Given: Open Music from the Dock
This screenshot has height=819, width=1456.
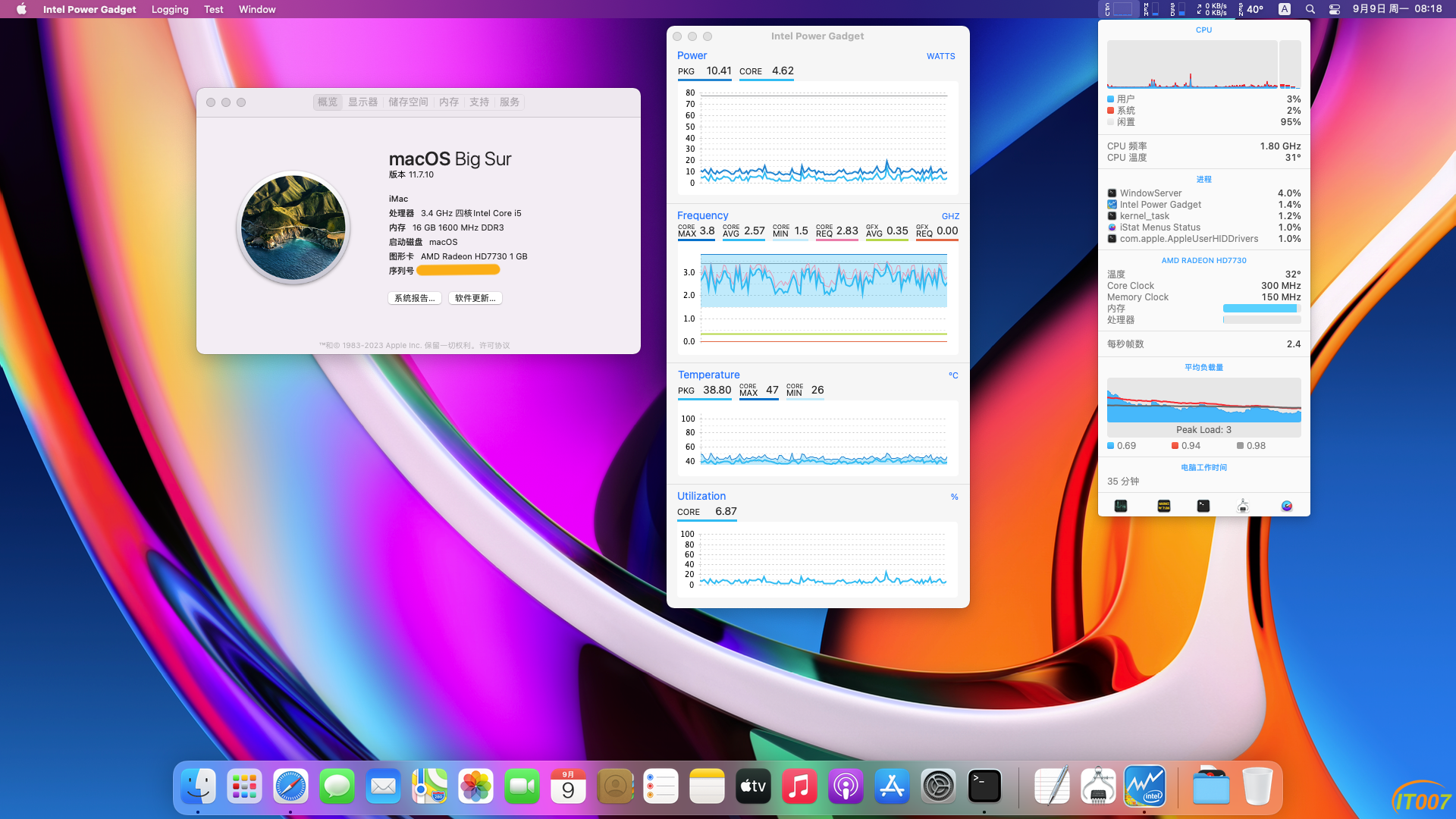Looking at the screenshot, I should 799,786.
